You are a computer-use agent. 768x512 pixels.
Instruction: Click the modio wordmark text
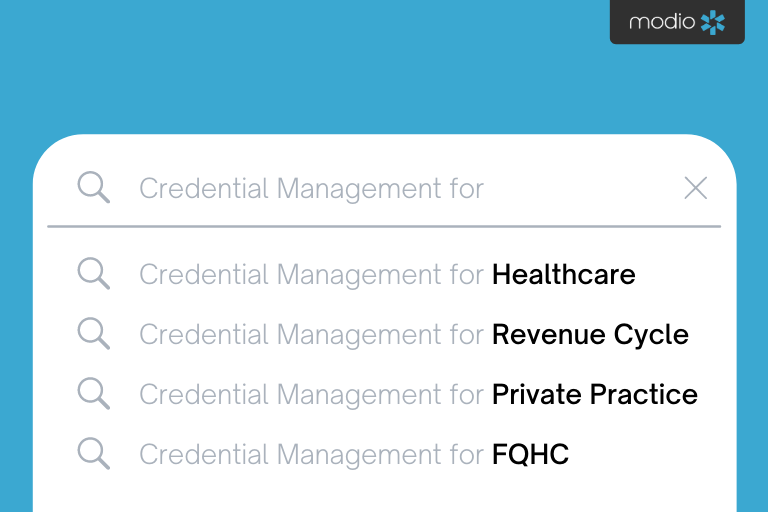click(661, 22)
